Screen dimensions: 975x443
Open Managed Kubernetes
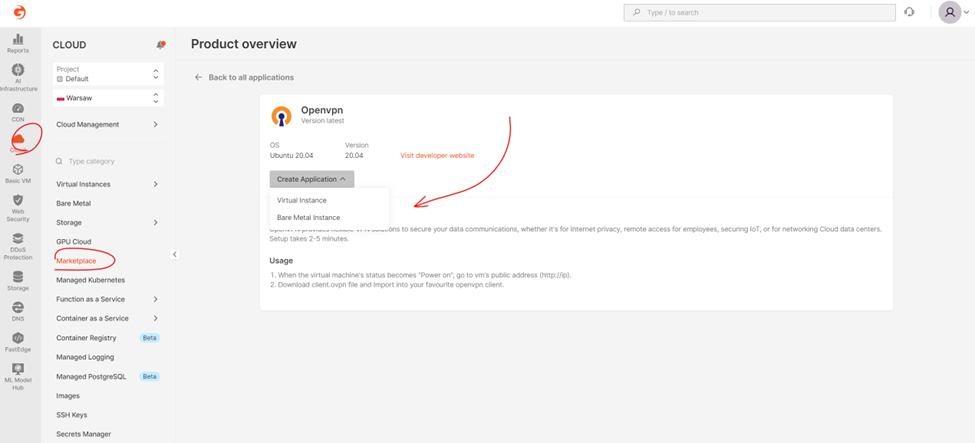90,280
